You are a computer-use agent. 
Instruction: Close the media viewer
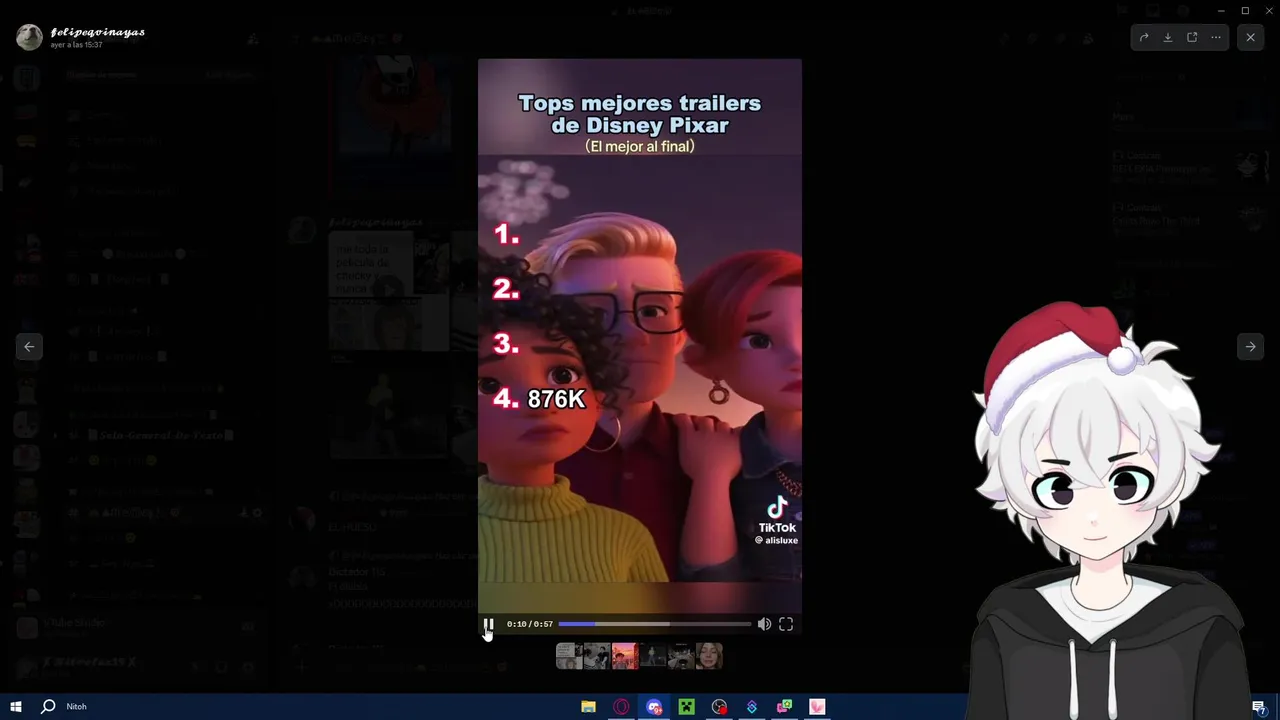coord(1250,37)
